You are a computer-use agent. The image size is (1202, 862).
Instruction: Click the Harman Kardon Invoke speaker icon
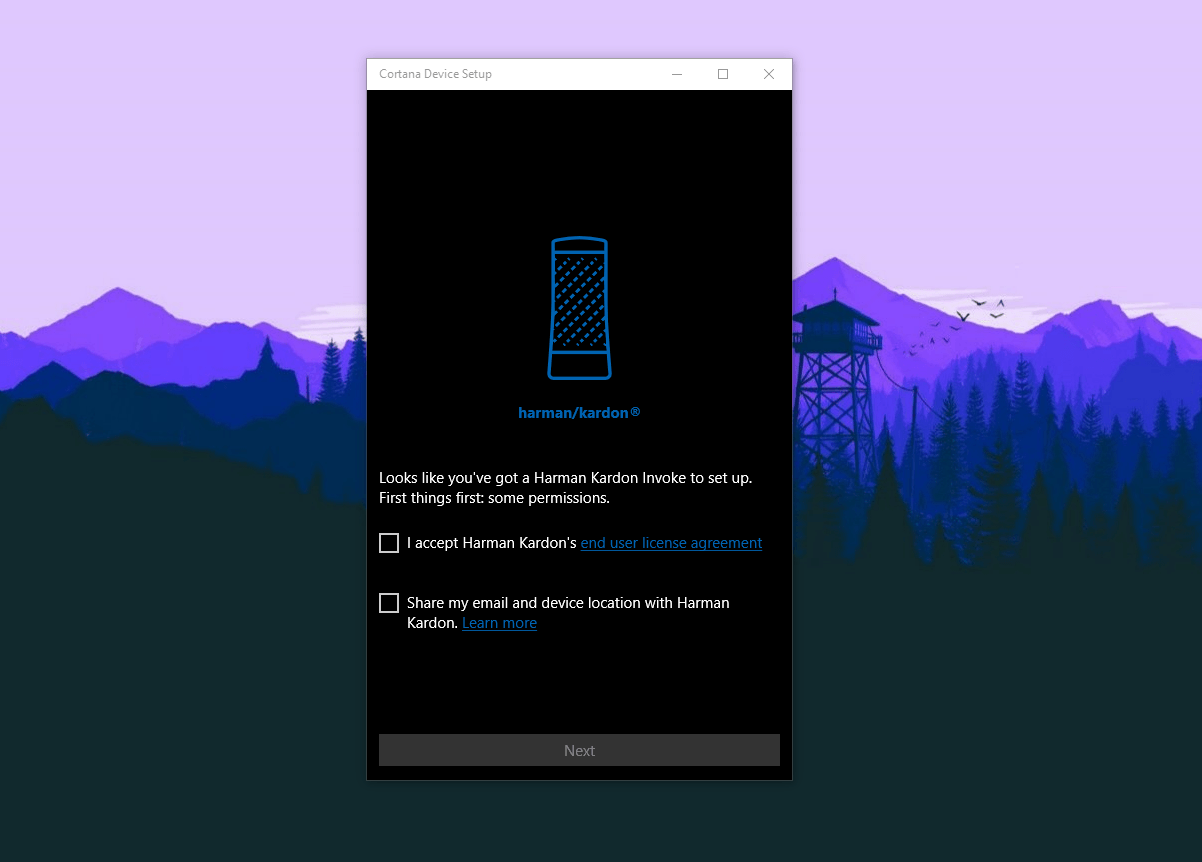pos(579,308)
